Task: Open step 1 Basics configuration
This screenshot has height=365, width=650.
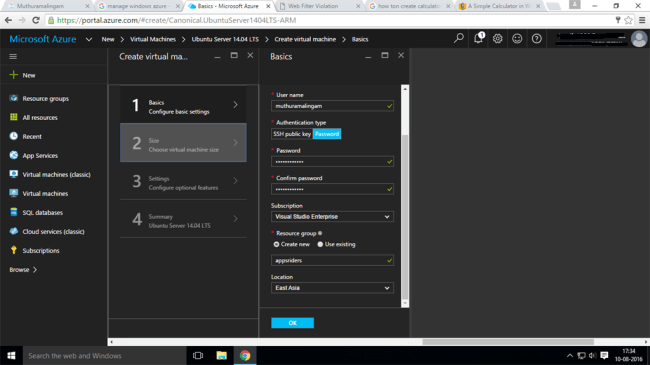Action: [x=183, y=105]
